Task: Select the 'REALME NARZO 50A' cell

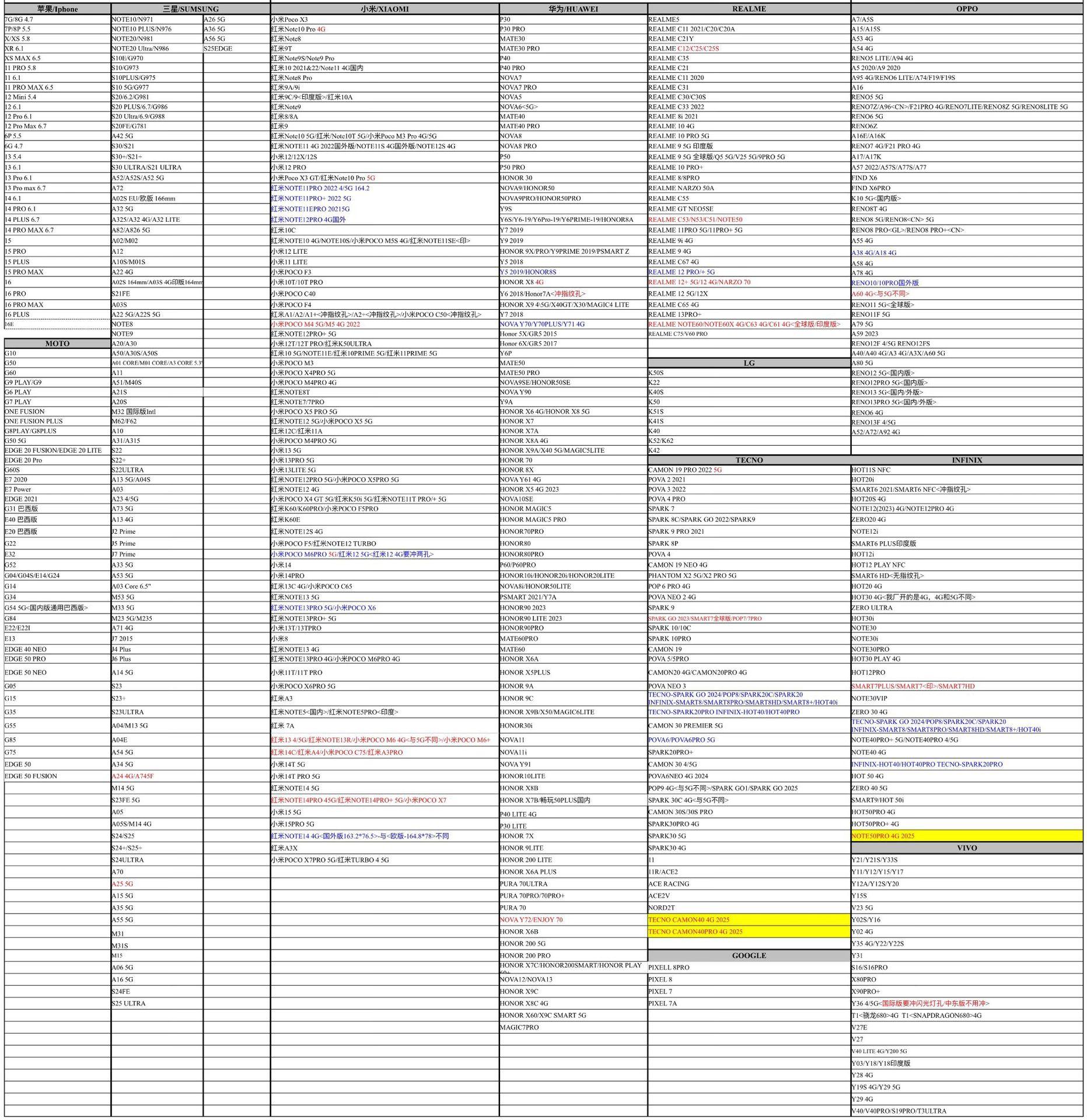Action: [x=749, y=188]
